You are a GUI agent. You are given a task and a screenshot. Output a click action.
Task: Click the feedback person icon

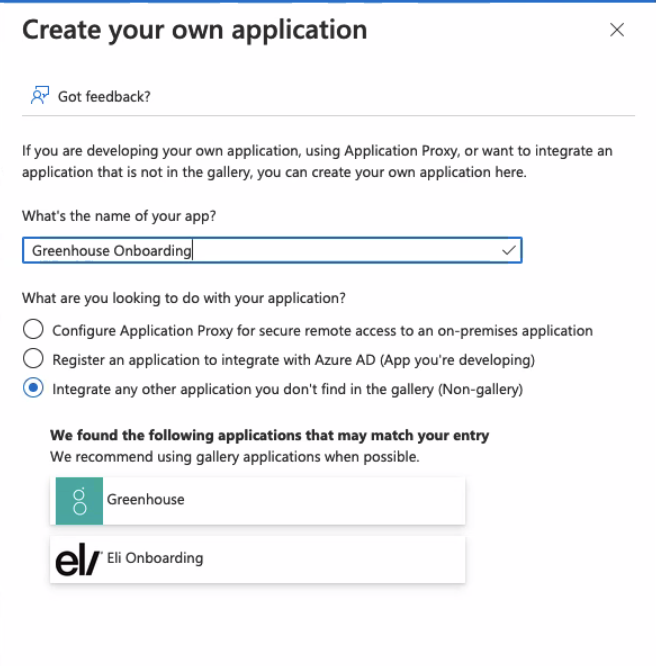(x=40, y=96)
